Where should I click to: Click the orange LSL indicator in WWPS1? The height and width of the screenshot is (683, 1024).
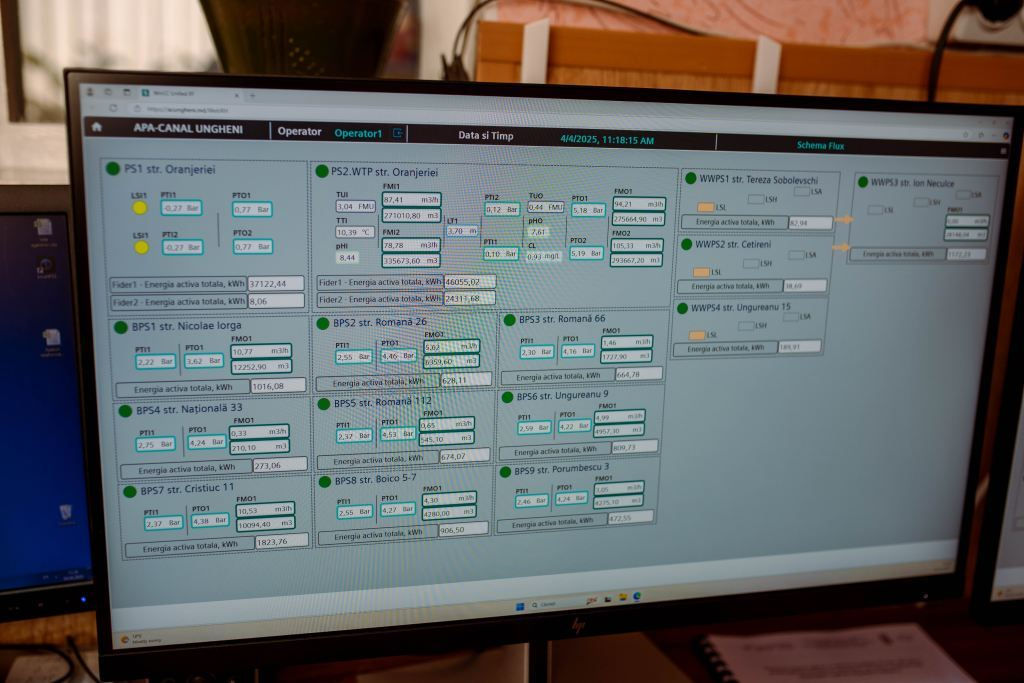(705, 207)
